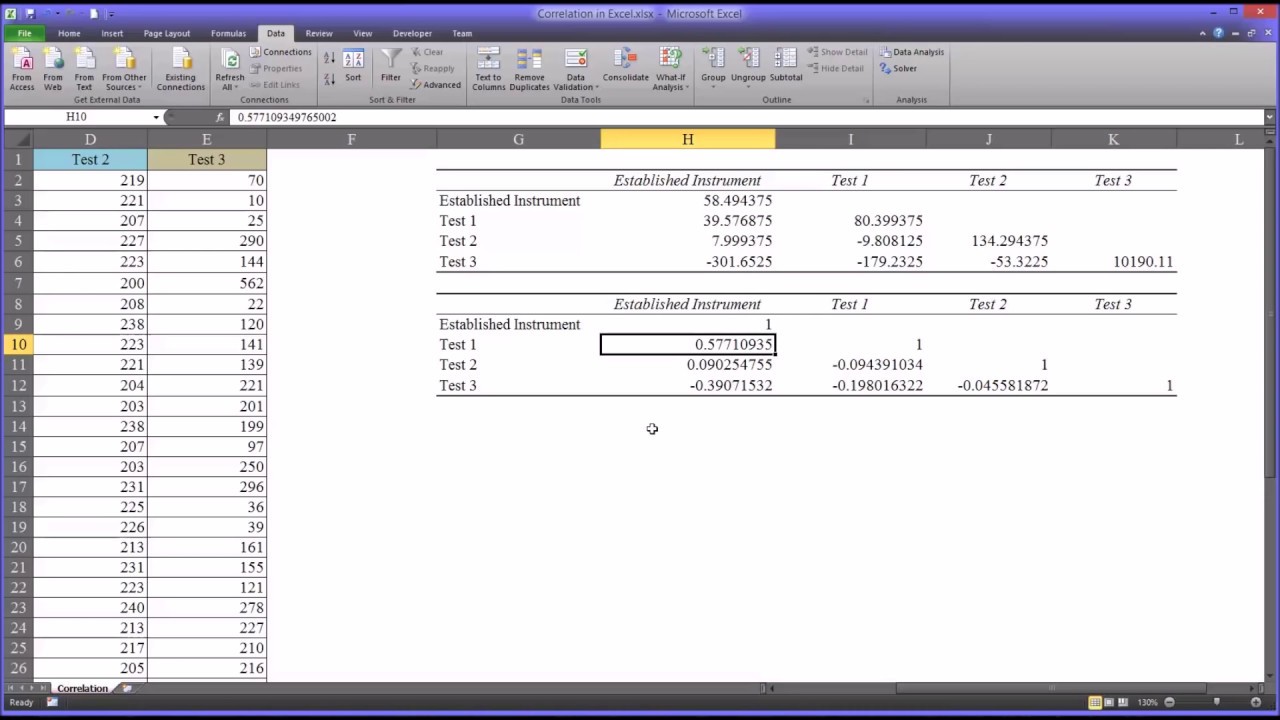Switch to the Home tab
The image size is (1280, 720).
coord(69,33)
